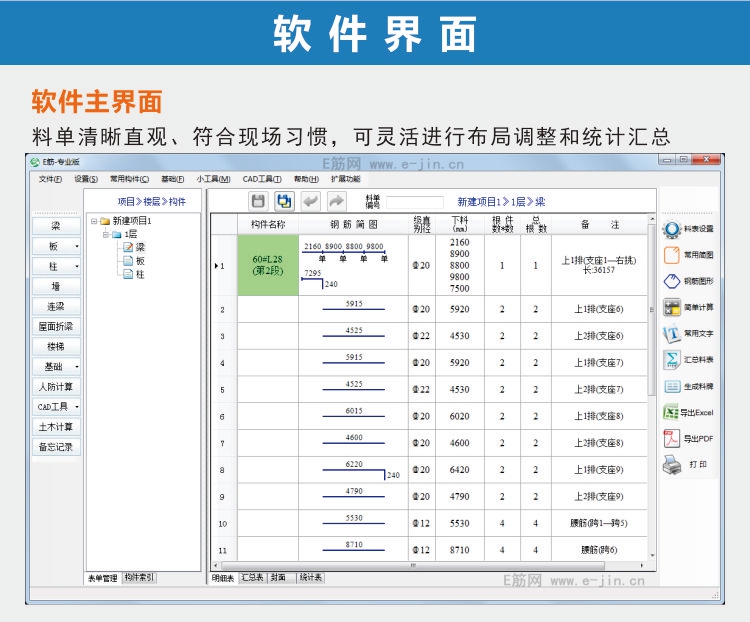This screenshot has width=750, height=622.
Task: Collapse the 1层 tree node
Action: click(x=106, y=234)
